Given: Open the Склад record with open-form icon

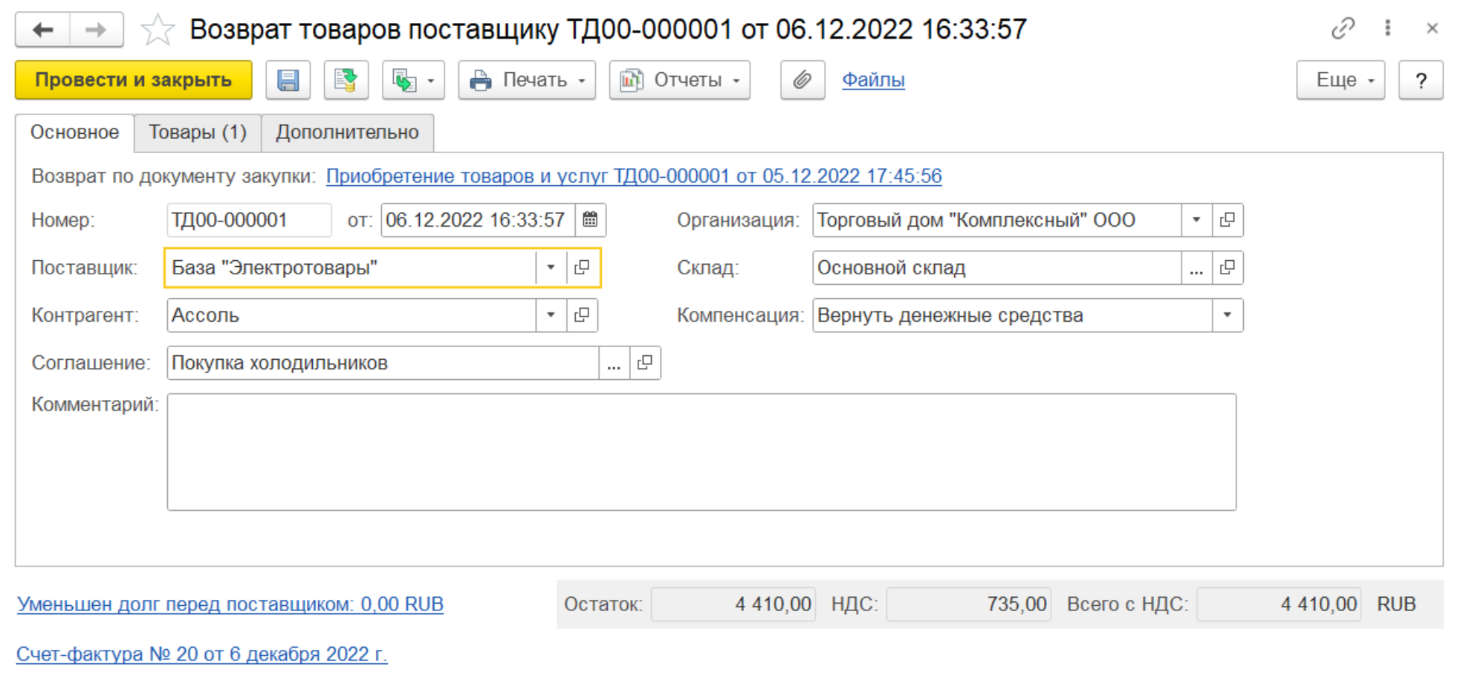Looking at the screenshot, I should point(1227,268).
